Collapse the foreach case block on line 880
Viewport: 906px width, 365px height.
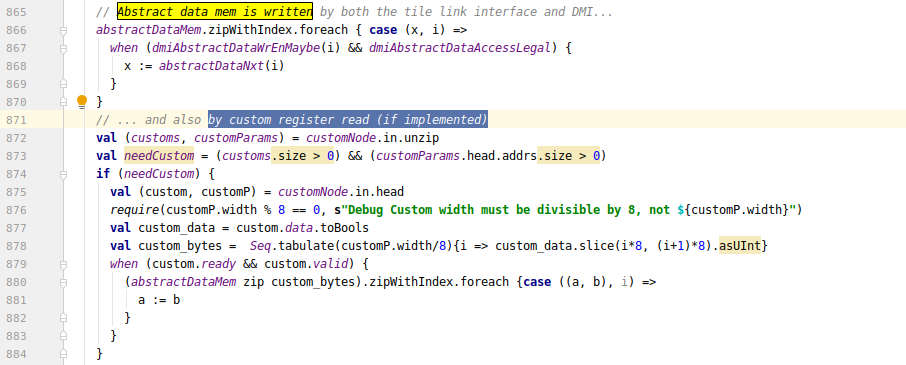64,282
